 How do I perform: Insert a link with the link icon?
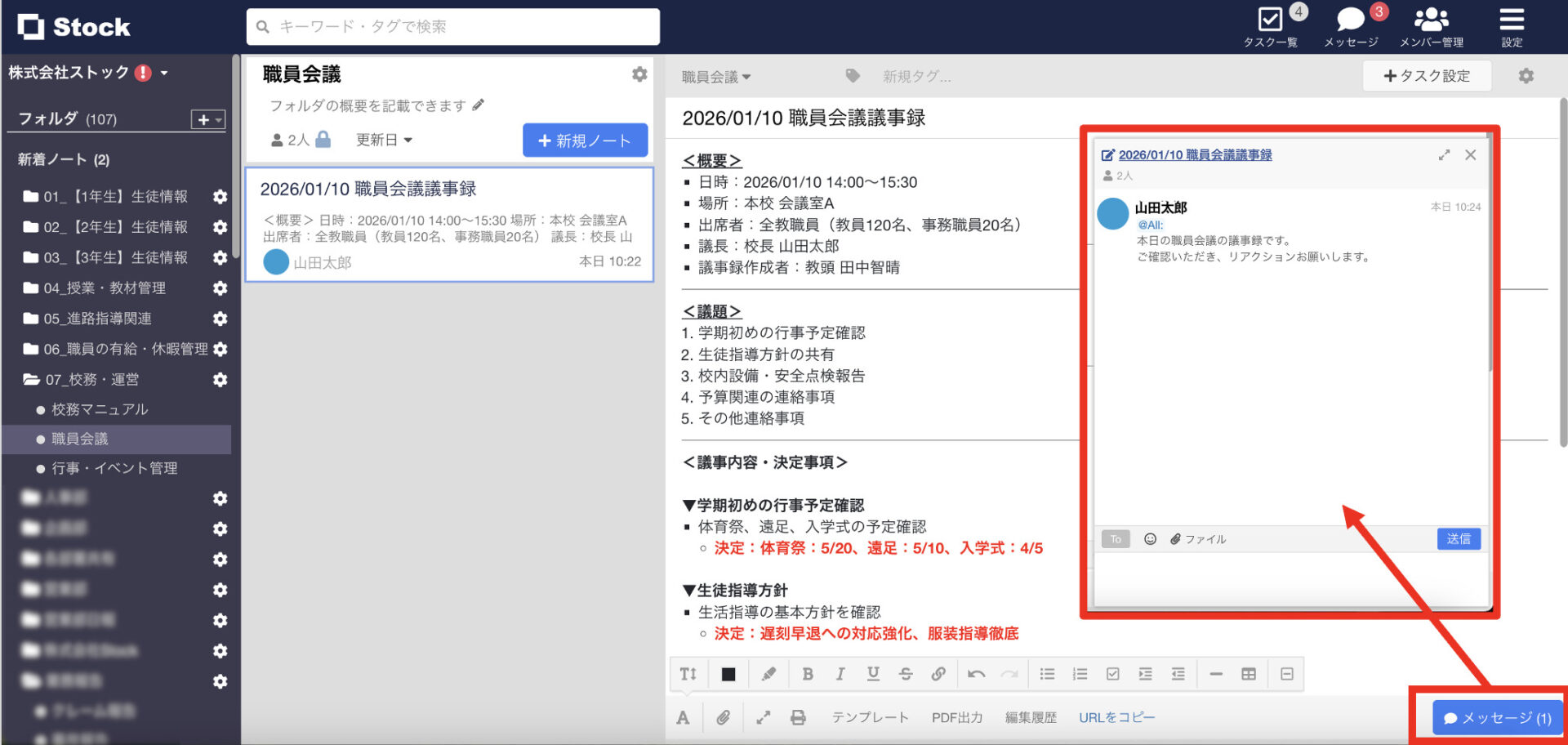pos(938,673)
